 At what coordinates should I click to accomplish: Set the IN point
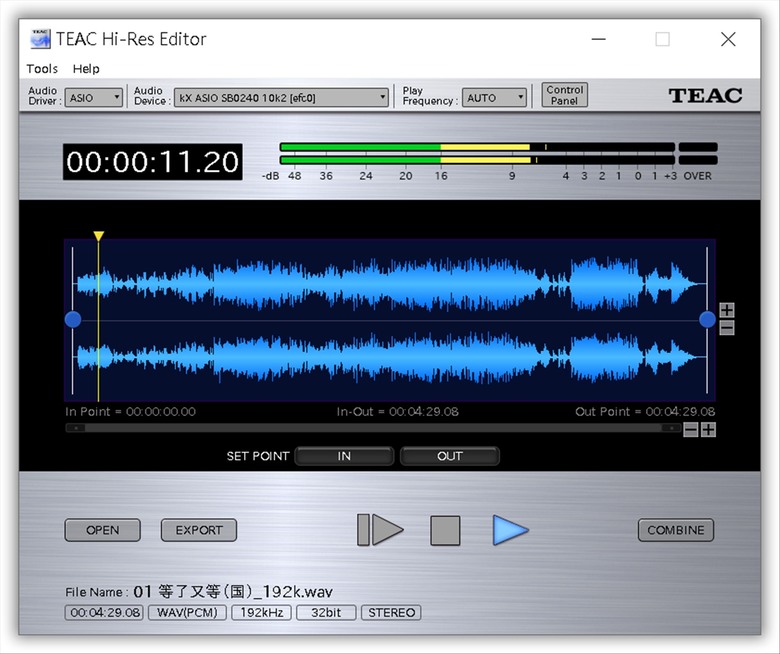coord(344,456)
